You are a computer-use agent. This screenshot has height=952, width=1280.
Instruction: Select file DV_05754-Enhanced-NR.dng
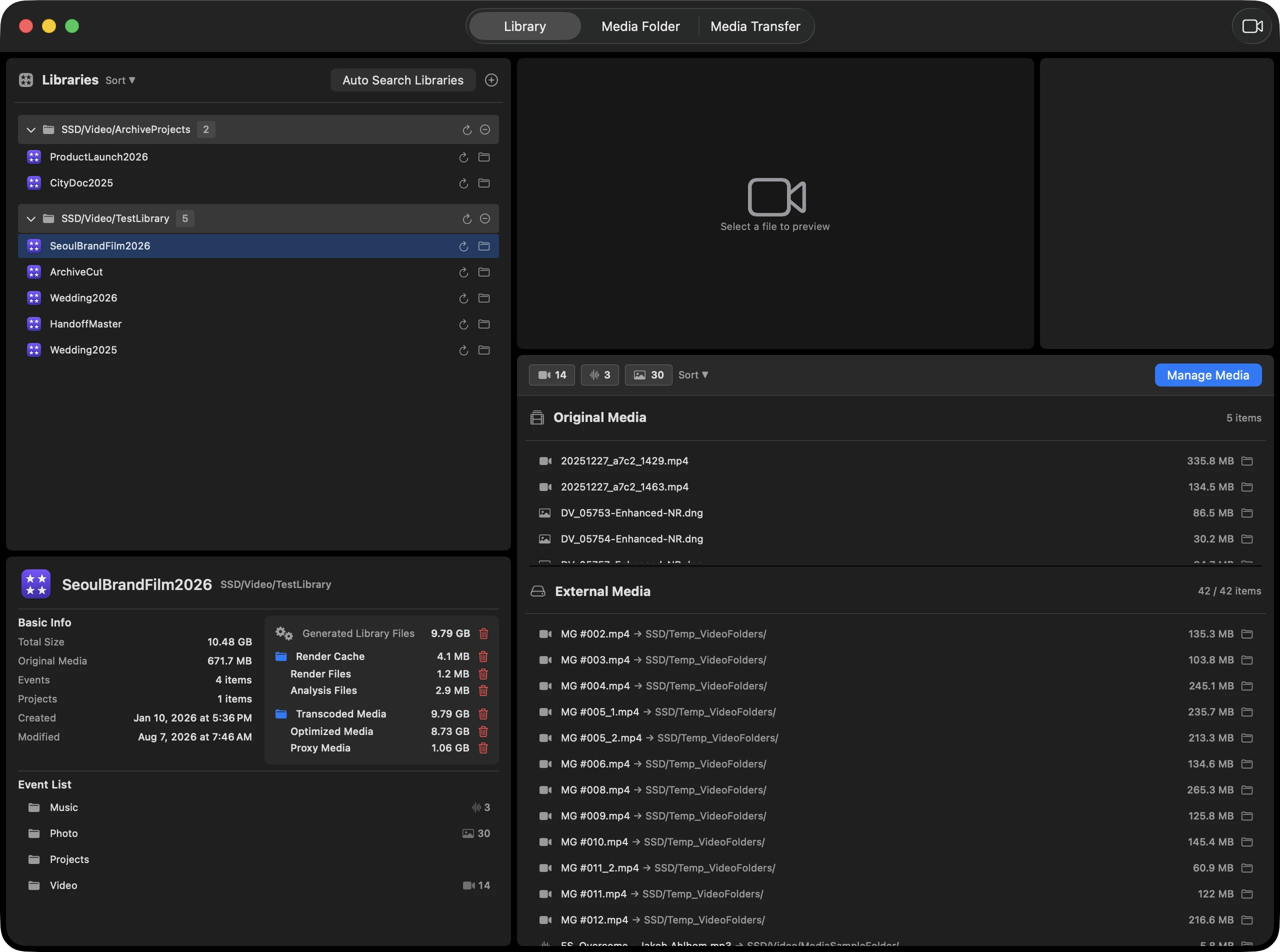tap(895, 539)
